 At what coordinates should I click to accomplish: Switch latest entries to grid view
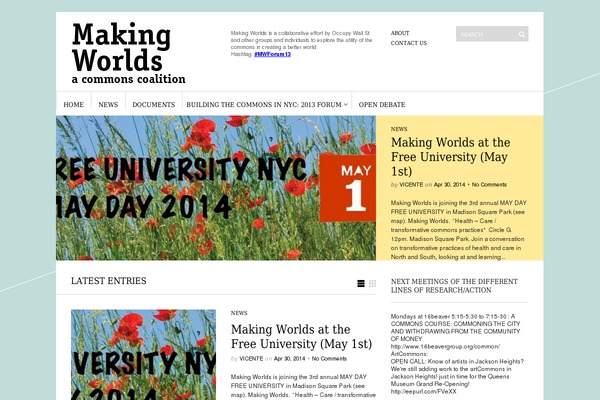pos(373,283)
